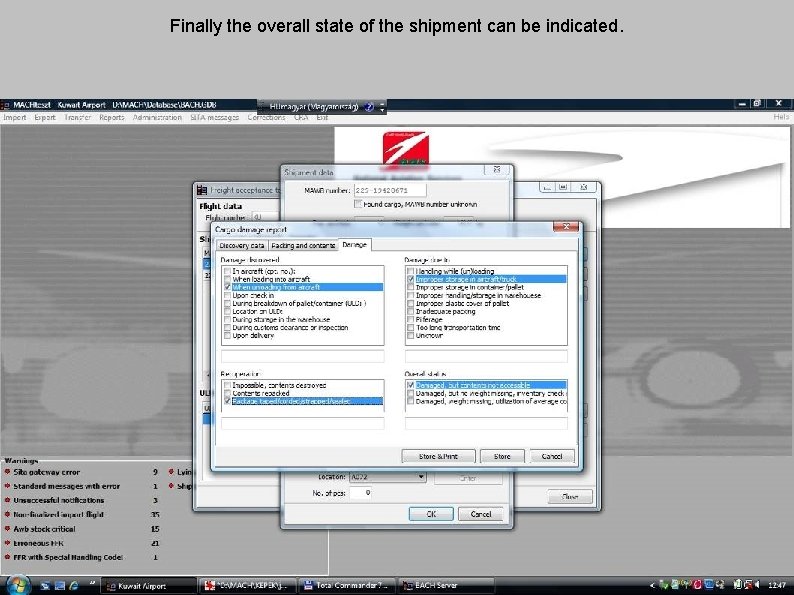This screenshot has width=794, height=595.
Task: Open the SITA messages menu
Action: coord(215,117)
